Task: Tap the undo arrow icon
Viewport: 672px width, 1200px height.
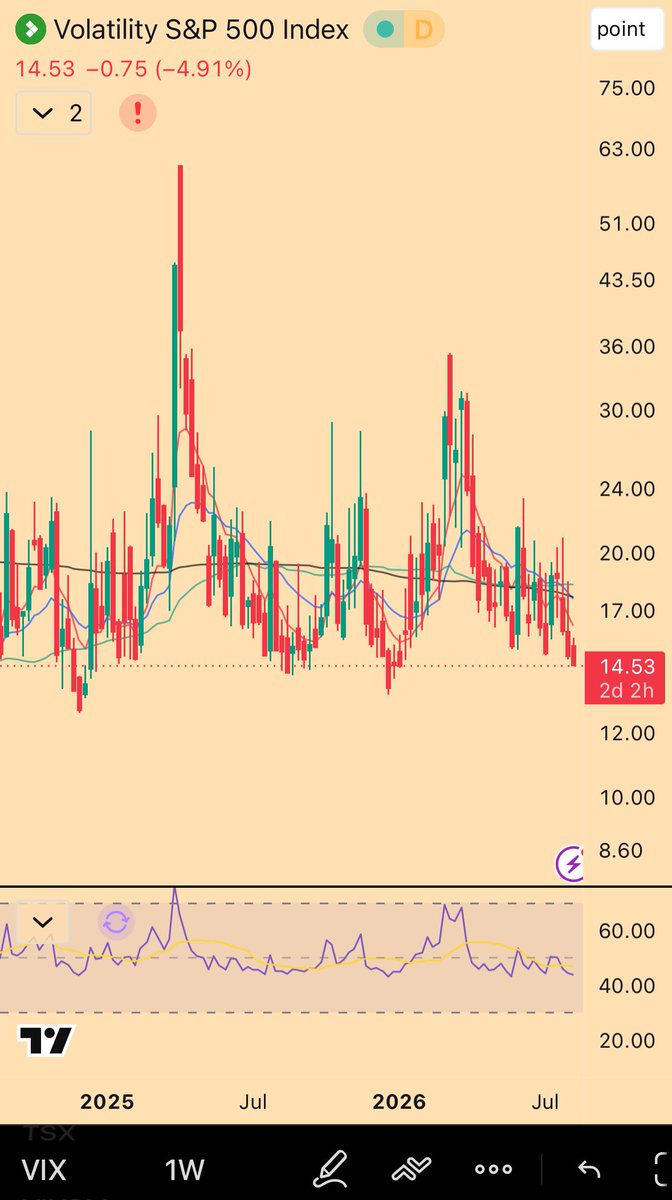Action: tap(589, 1168)
